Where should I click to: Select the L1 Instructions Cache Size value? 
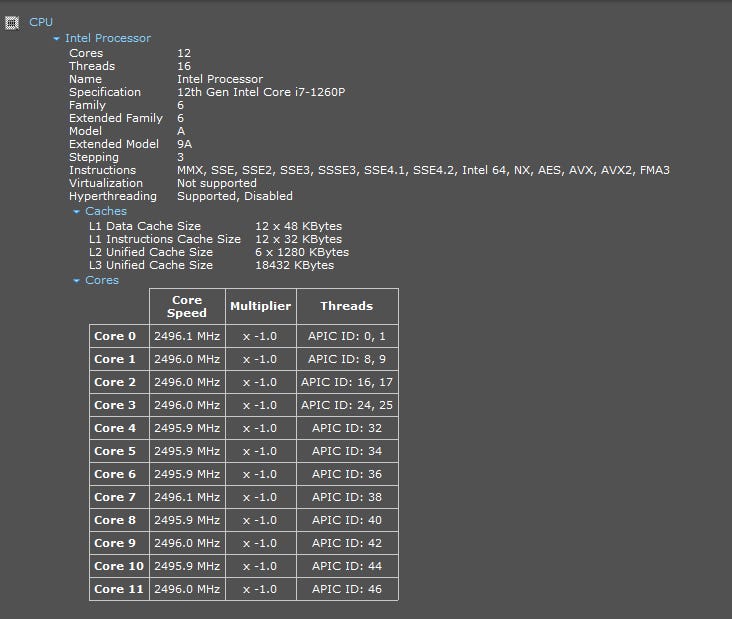[x=298, y=239]
